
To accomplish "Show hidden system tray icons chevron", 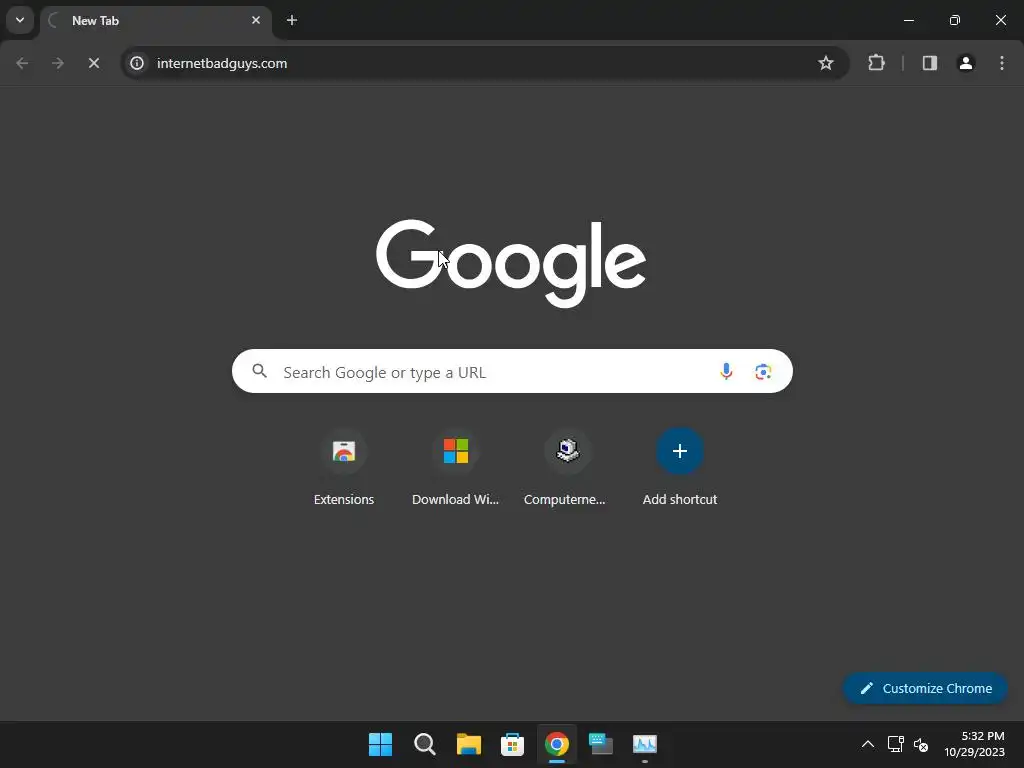I will [867, 744].
